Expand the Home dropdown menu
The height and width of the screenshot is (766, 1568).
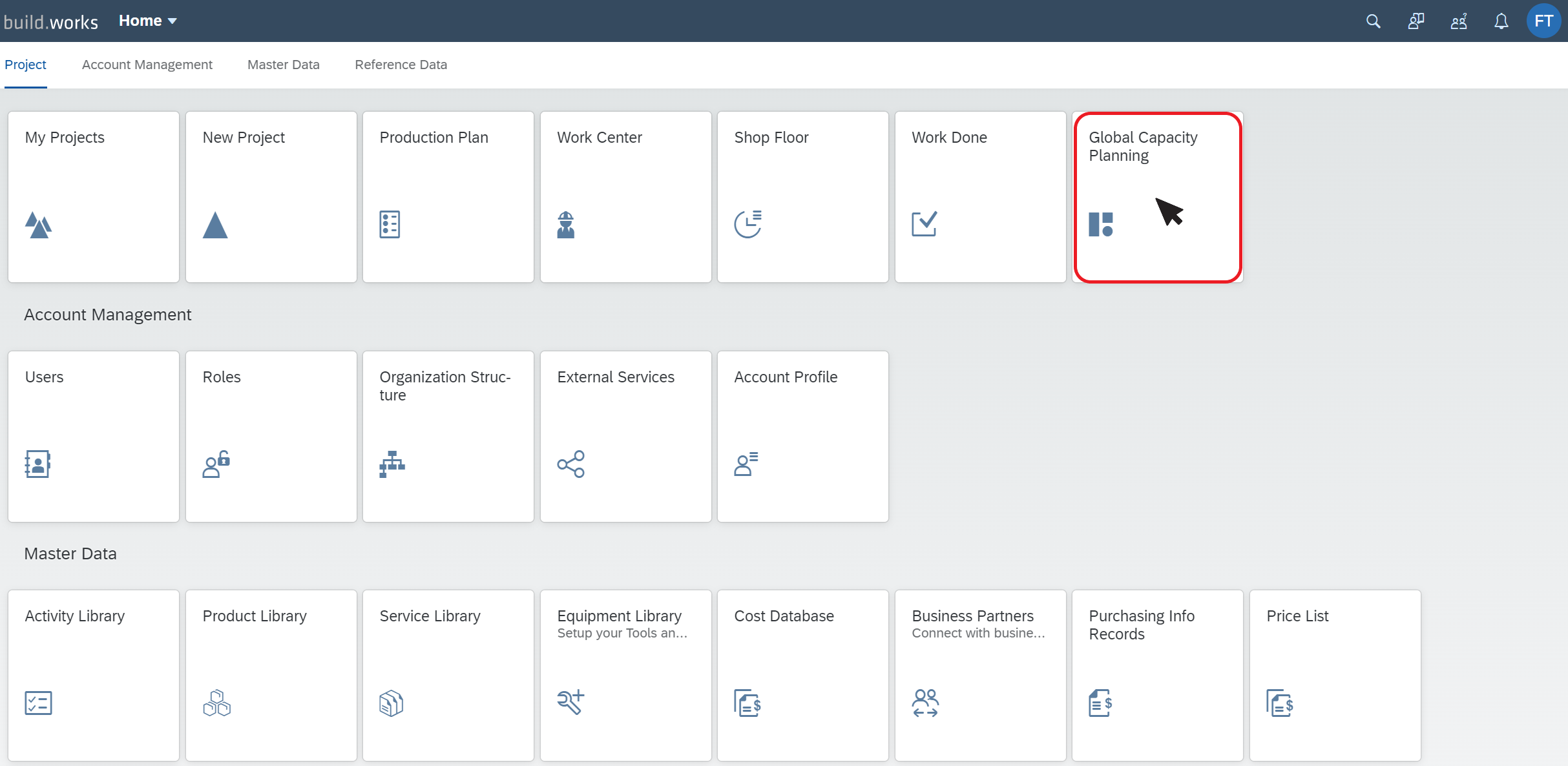tap(147, 21)
